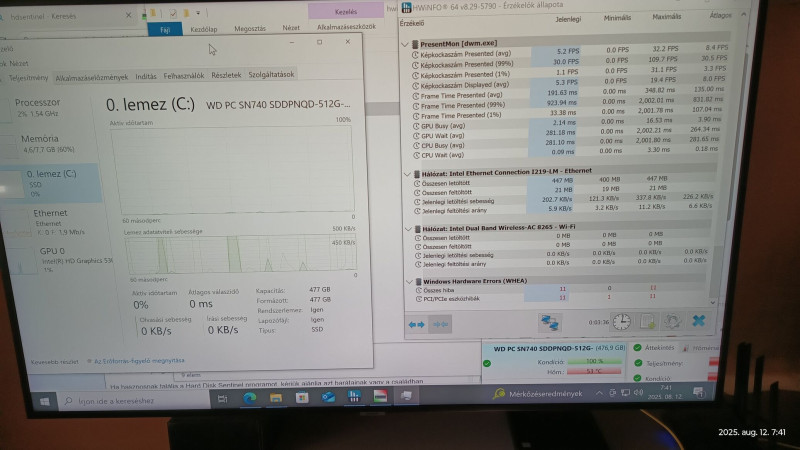Image resolution: width=800 pixels, height=450 pixels.
Task: Click the HWiNFO collapse-columns arrows button
Action: (x=440, y=324)
